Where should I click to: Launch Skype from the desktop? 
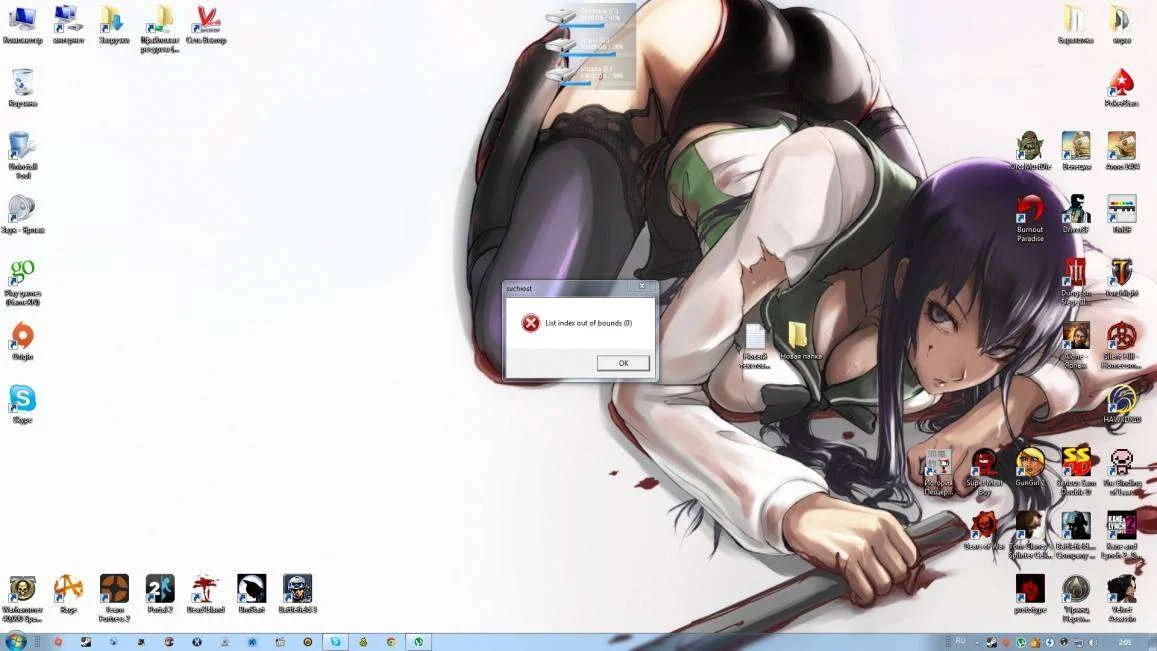coord(23,404)
